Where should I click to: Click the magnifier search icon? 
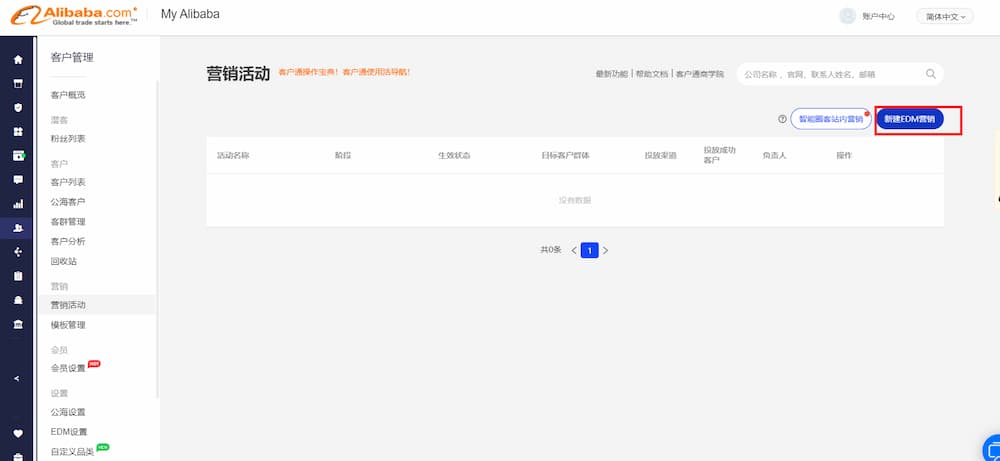931,74
